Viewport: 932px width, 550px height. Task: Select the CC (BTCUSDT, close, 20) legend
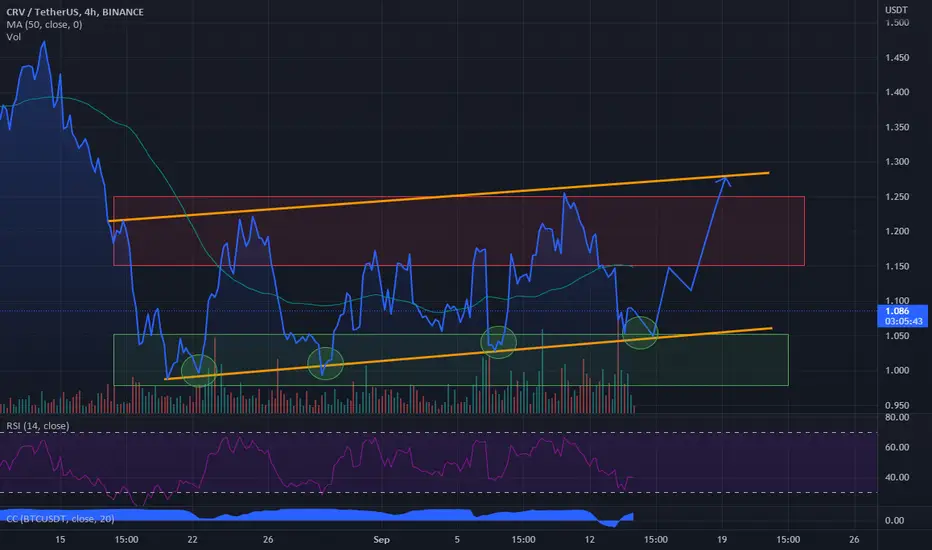click(x=60, y=518)
